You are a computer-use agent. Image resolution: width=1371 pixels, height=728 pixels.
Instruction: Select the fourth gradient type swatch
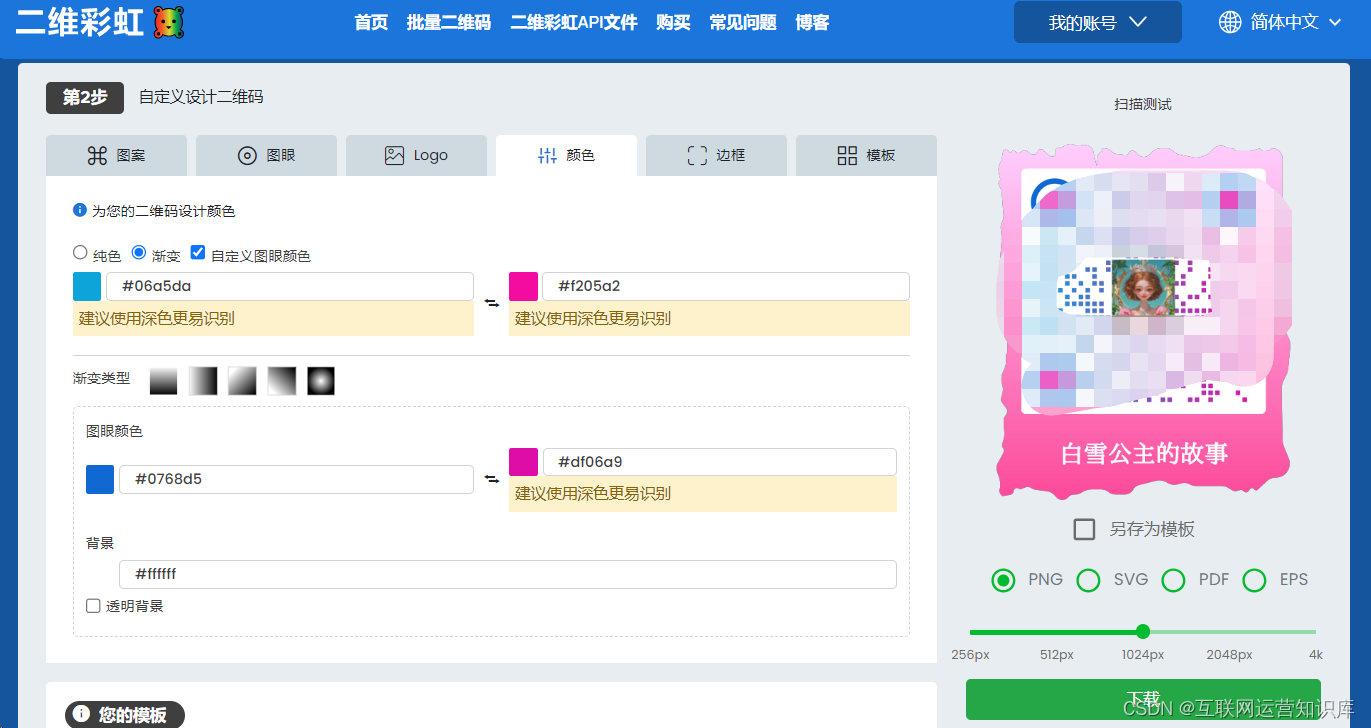(282, 381)
